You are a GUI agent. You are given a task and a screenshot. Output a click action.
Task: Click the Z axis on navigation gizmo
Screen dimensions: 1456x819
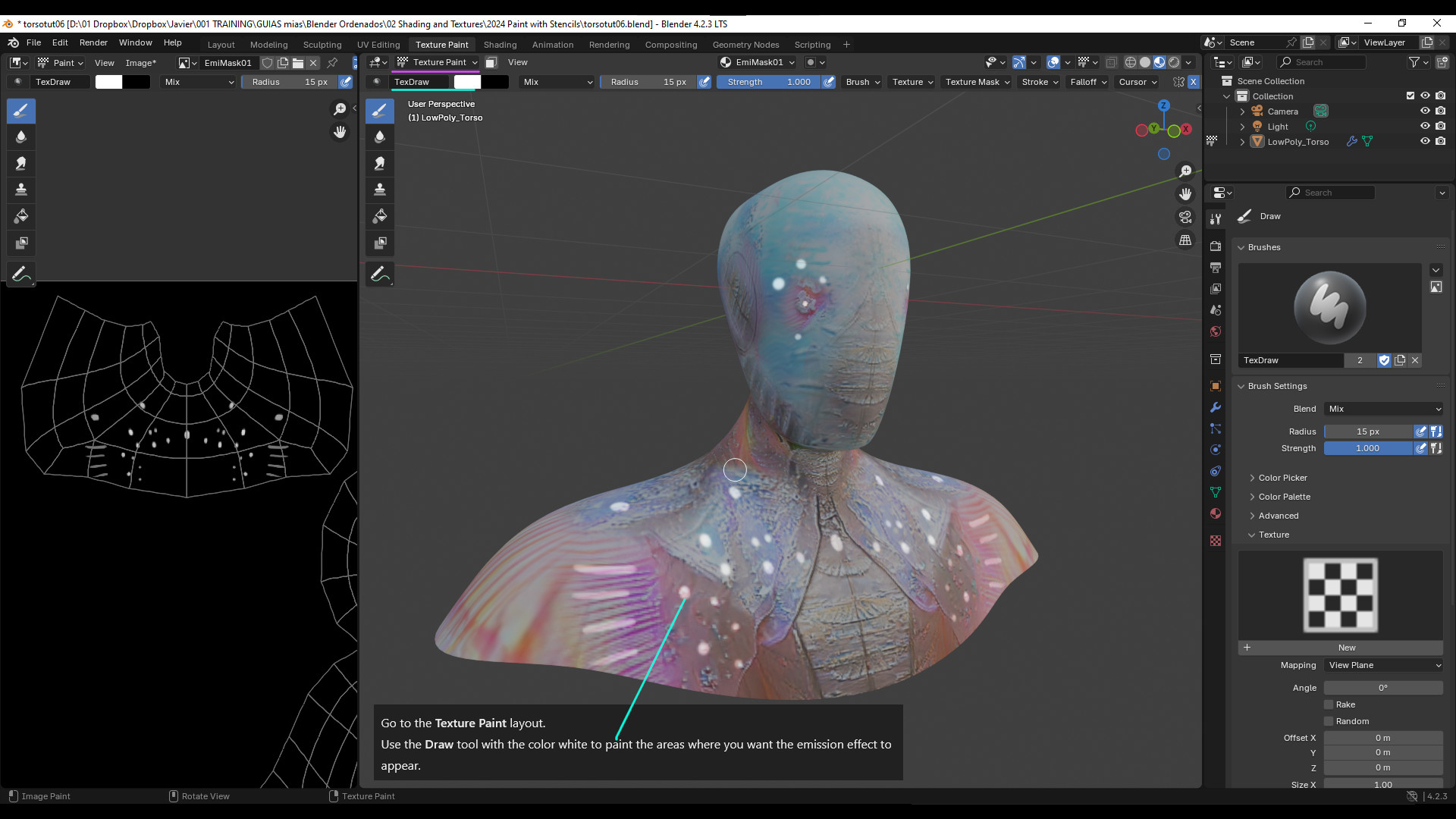coord(1163,105)
